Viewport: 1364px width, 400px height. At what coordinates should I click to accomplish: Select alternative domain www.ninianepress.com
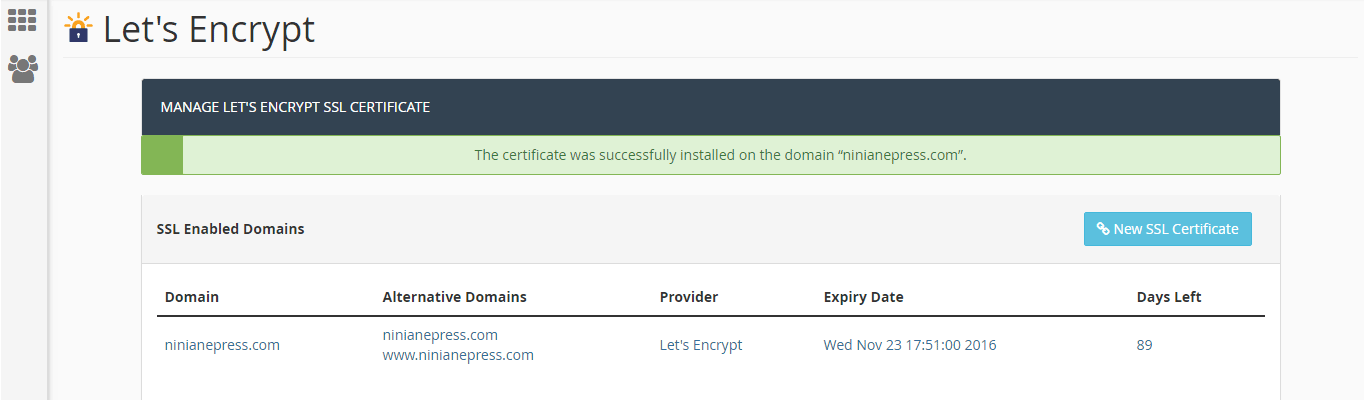pos(458,355)
